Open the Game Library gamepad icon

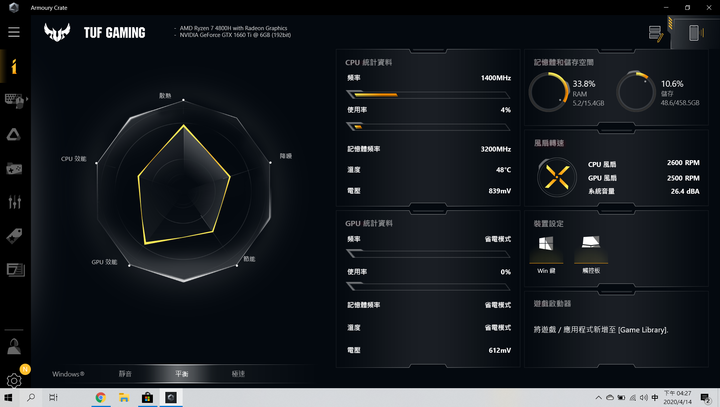click(14, 169)
